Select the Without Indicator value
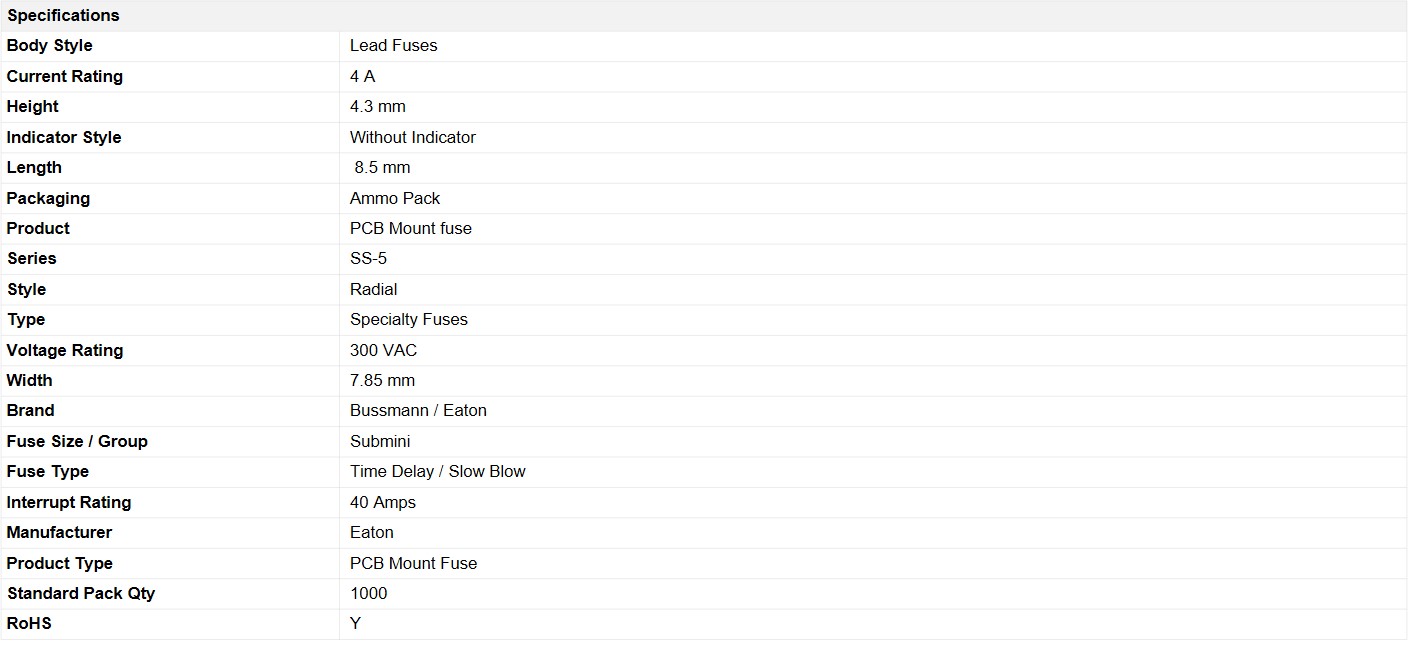Image resolution: width=1408 pixels, height=645 pixels. pos(413,137)
